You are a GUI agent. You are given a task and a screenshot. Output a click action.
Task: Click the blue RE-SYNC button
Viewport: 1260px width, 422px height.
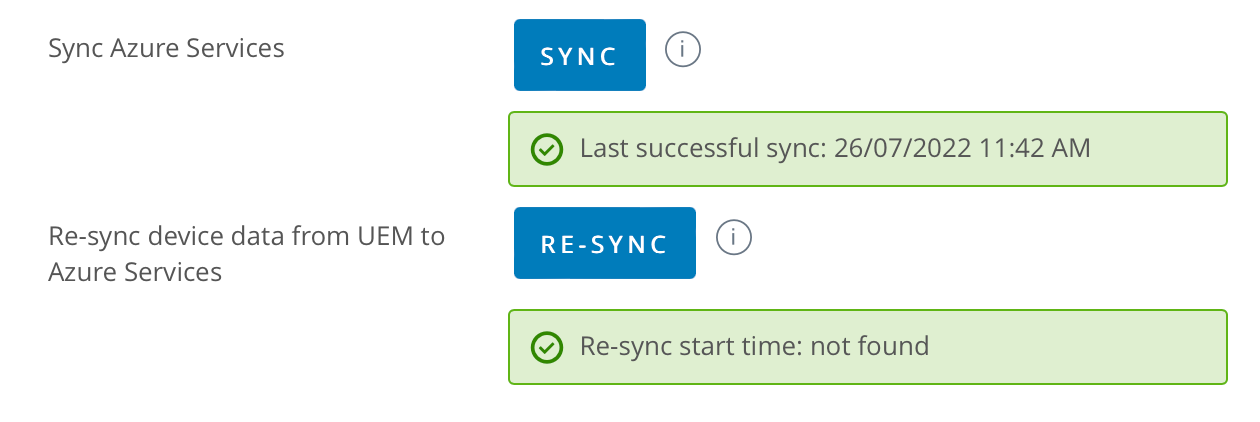click(x=604, y=243)
